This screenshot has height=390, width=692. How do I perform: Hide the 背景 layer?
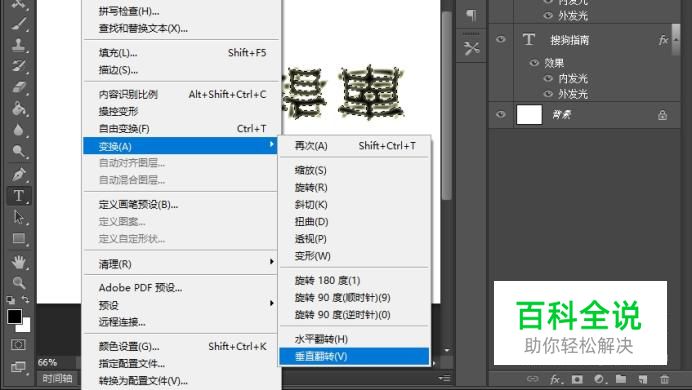point(500,114)
